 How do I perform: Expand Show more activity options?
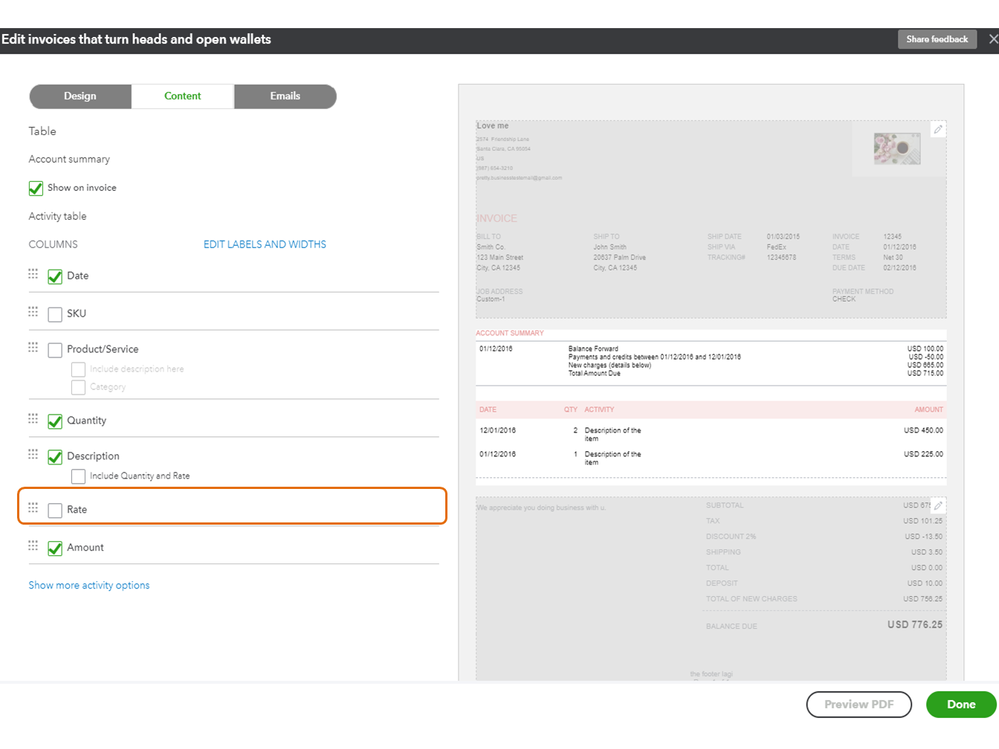coord(89,585)
